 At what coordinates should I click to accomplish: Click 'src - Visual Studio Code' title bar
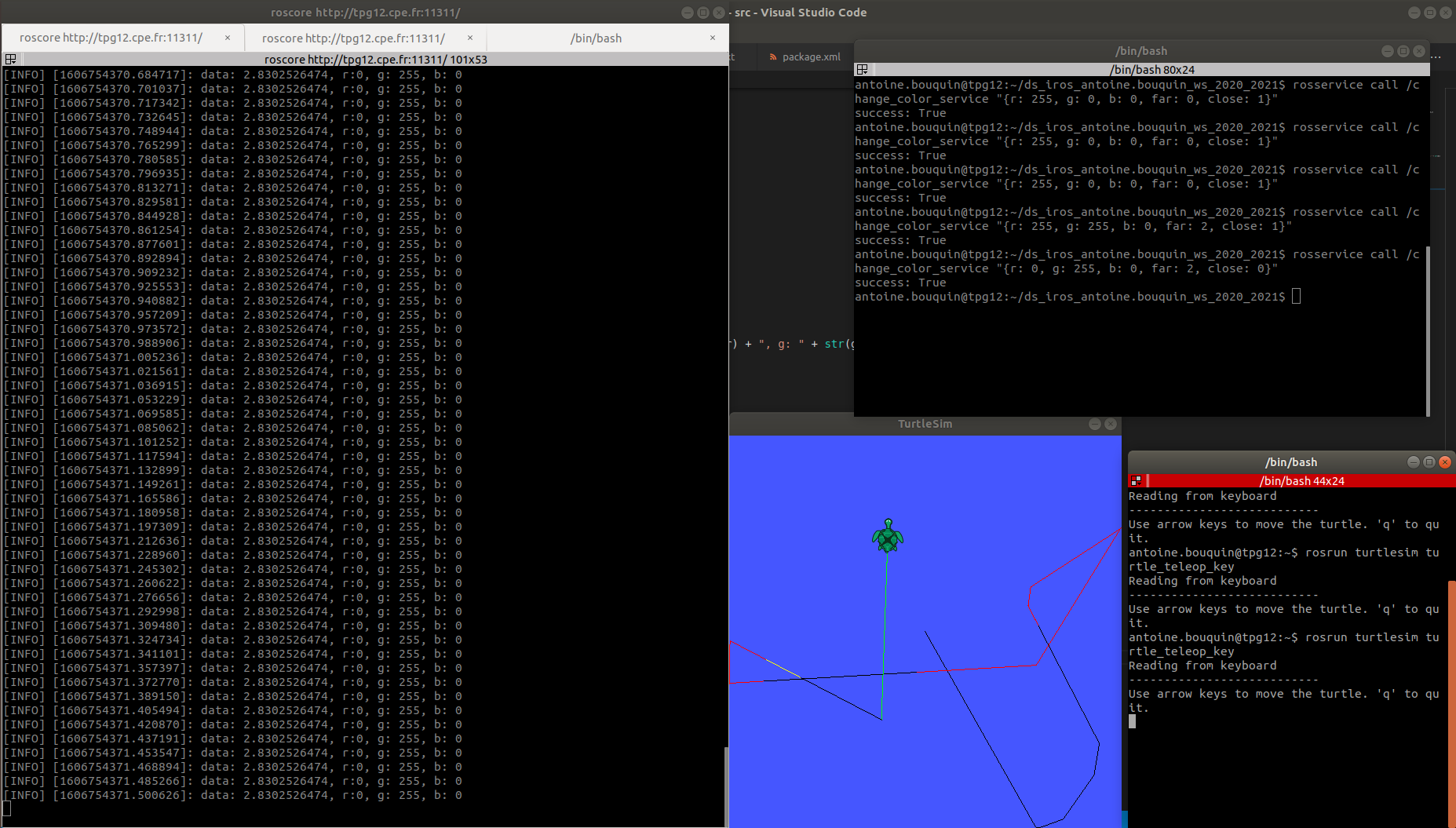point(801,13)
